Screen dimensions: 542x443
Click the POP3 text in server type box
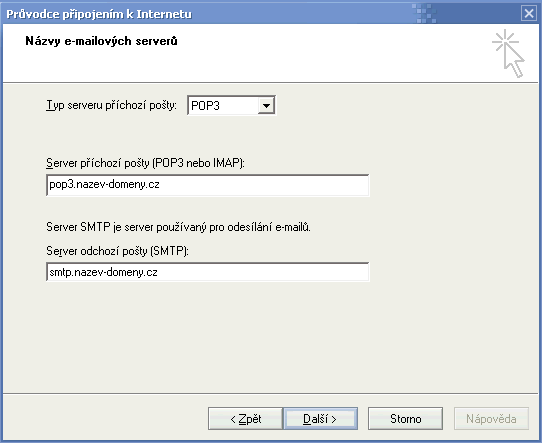(x=205, y=105)
